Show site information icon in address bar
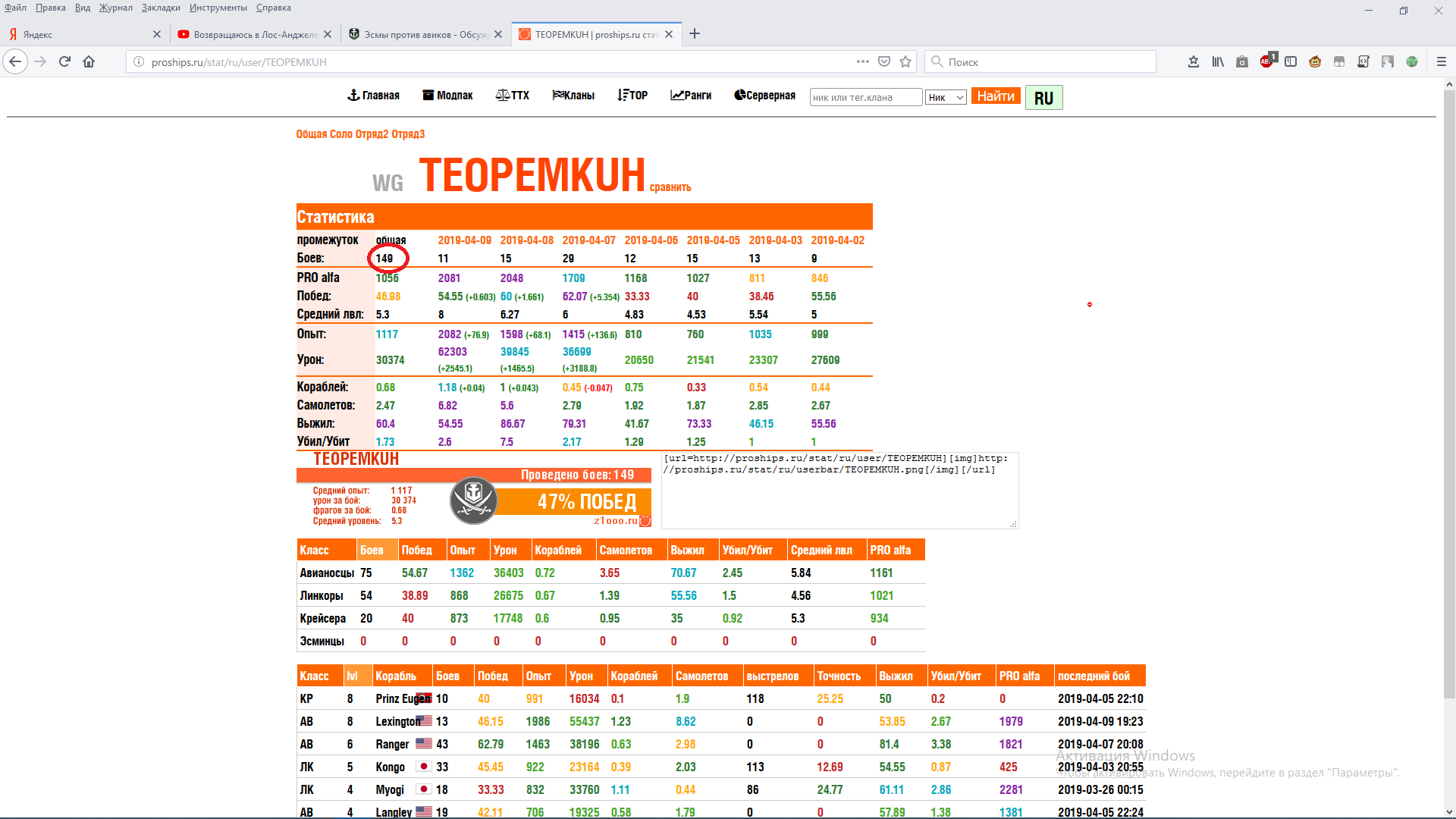The image size is (1456, 819). pos(139,61)
